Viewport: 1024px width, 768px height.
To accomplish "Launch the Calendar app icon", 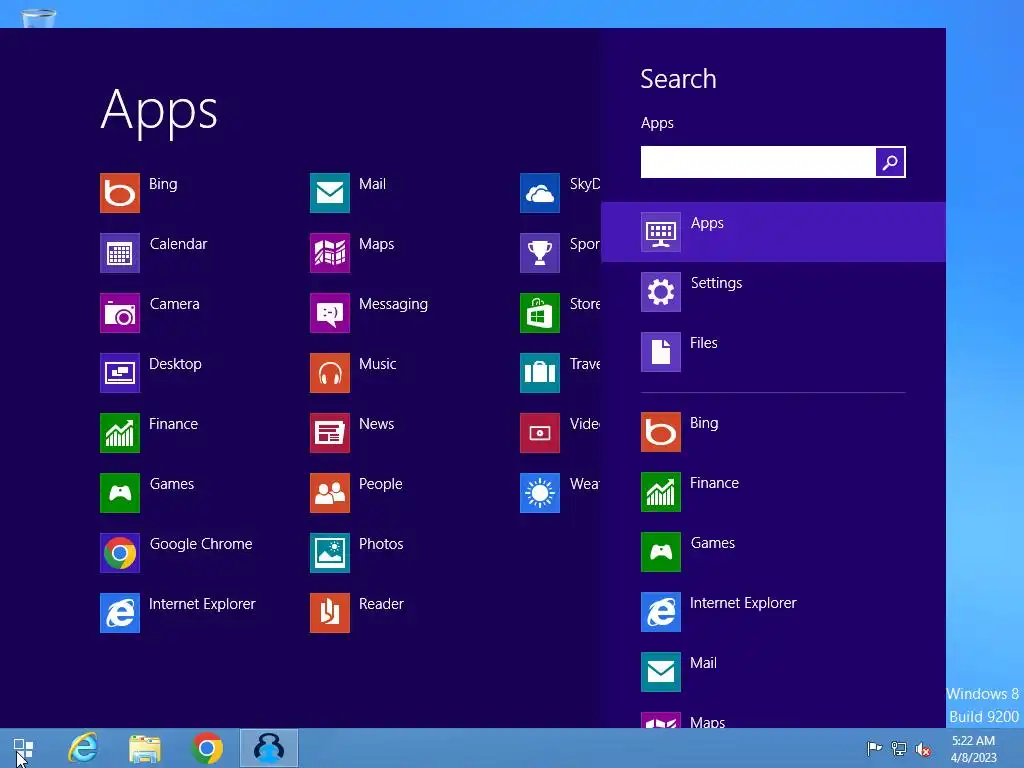I will [x=120, y=253].
